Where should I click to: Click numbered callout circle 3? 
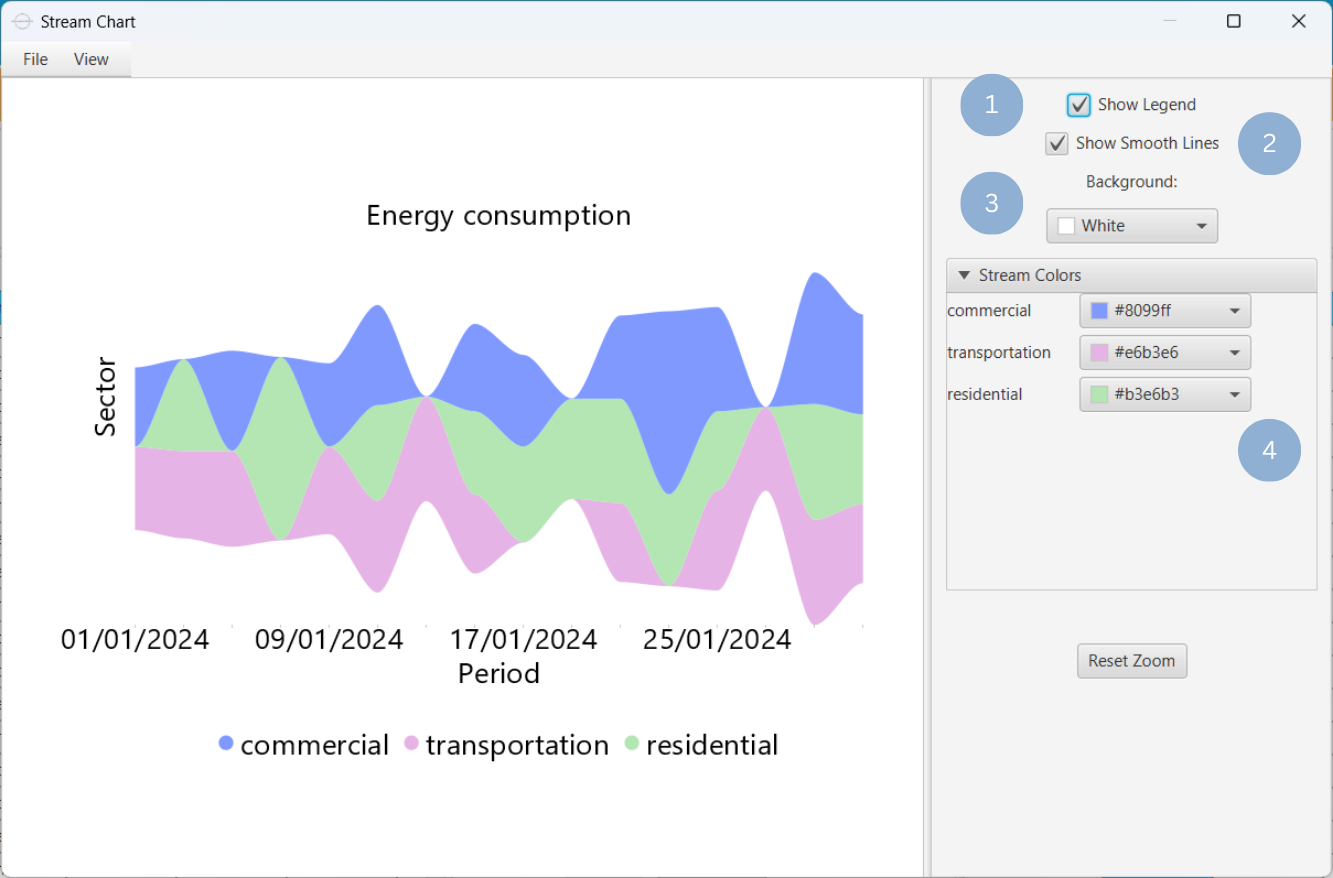991,203
